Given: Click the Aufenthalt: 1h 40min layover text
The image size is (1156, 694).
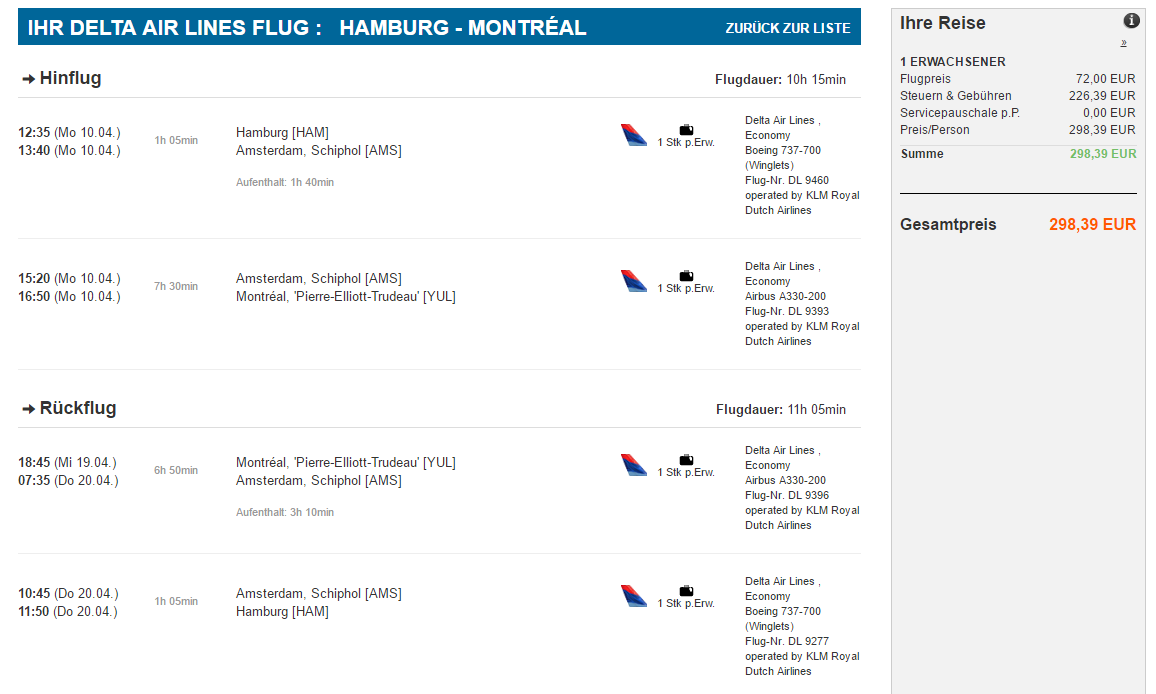Looking at the screenshot, I should [x=285, y=182].
